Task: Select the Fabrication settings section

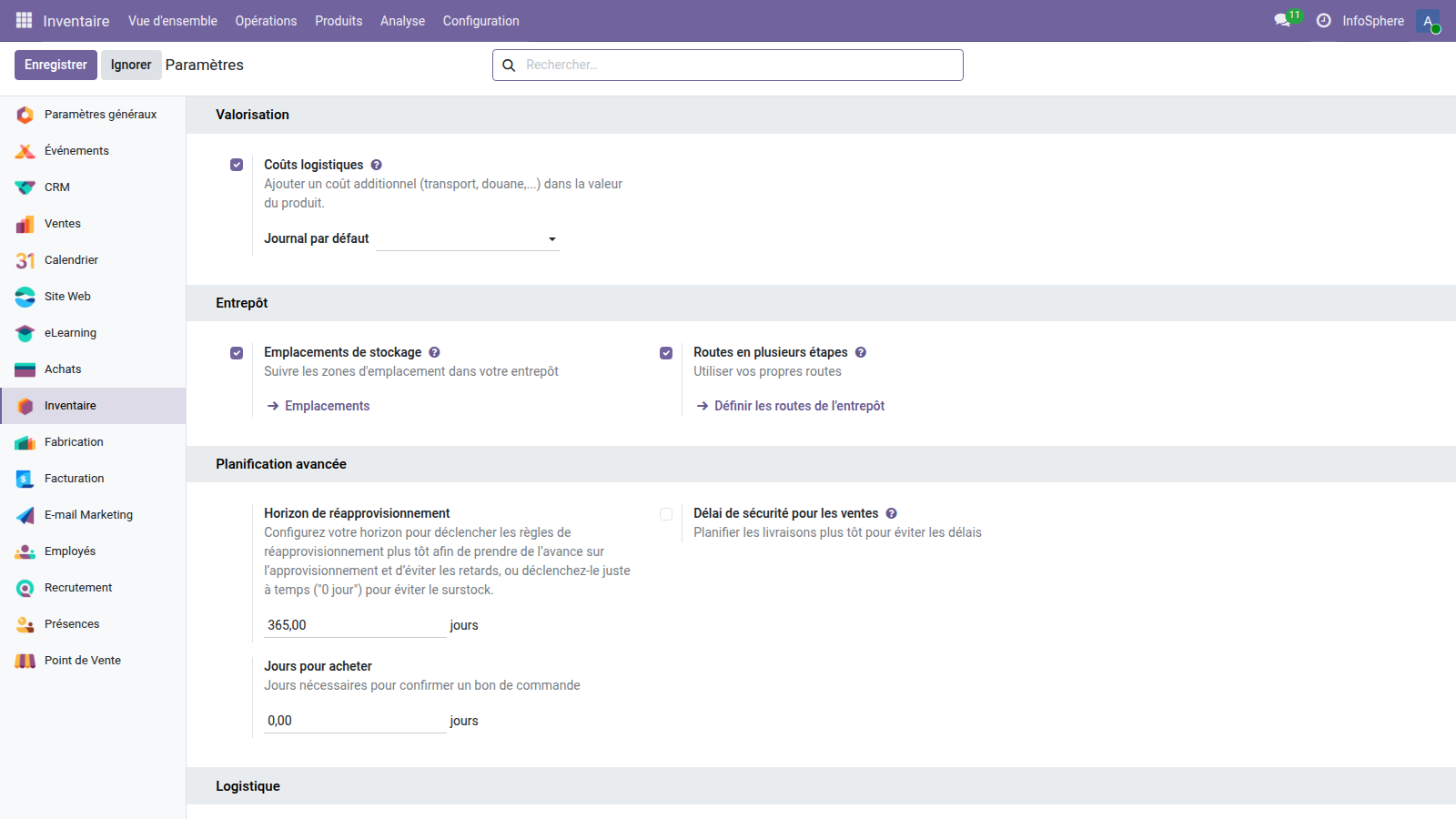Action: 73,441
